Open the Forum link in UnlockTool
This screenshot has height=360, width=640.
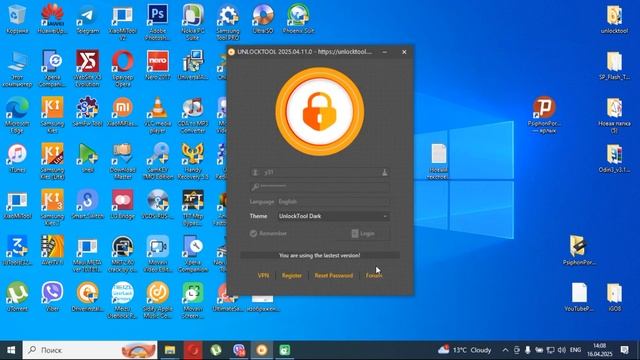(x=374, y=276)
